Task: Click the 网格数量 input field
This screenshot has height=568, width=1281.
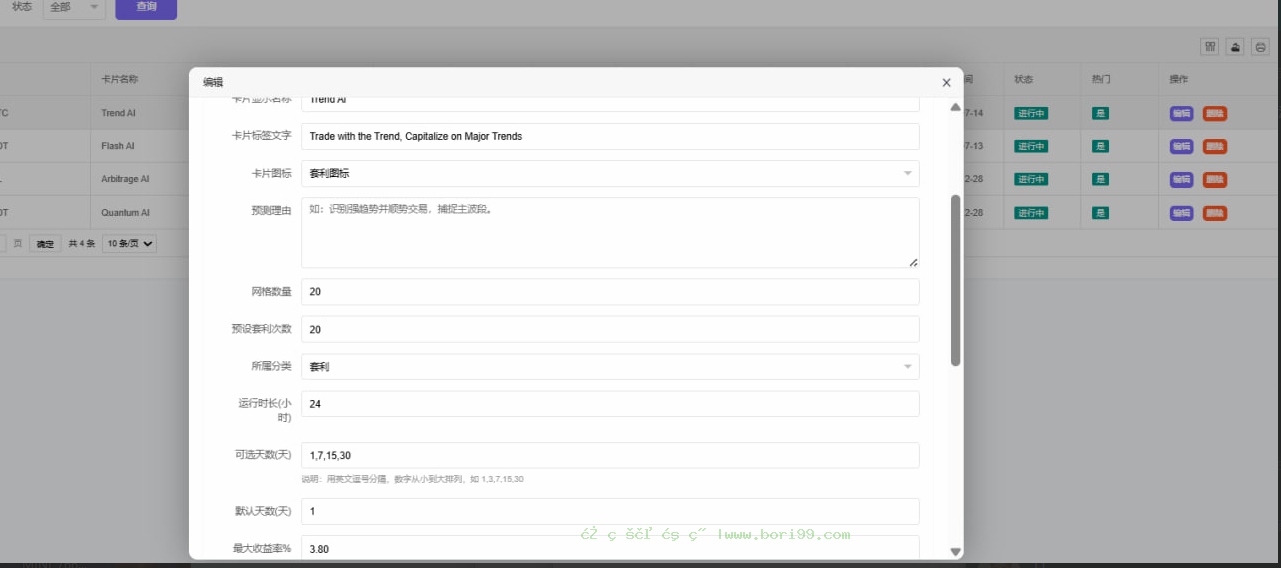Action: pos(610,292)
